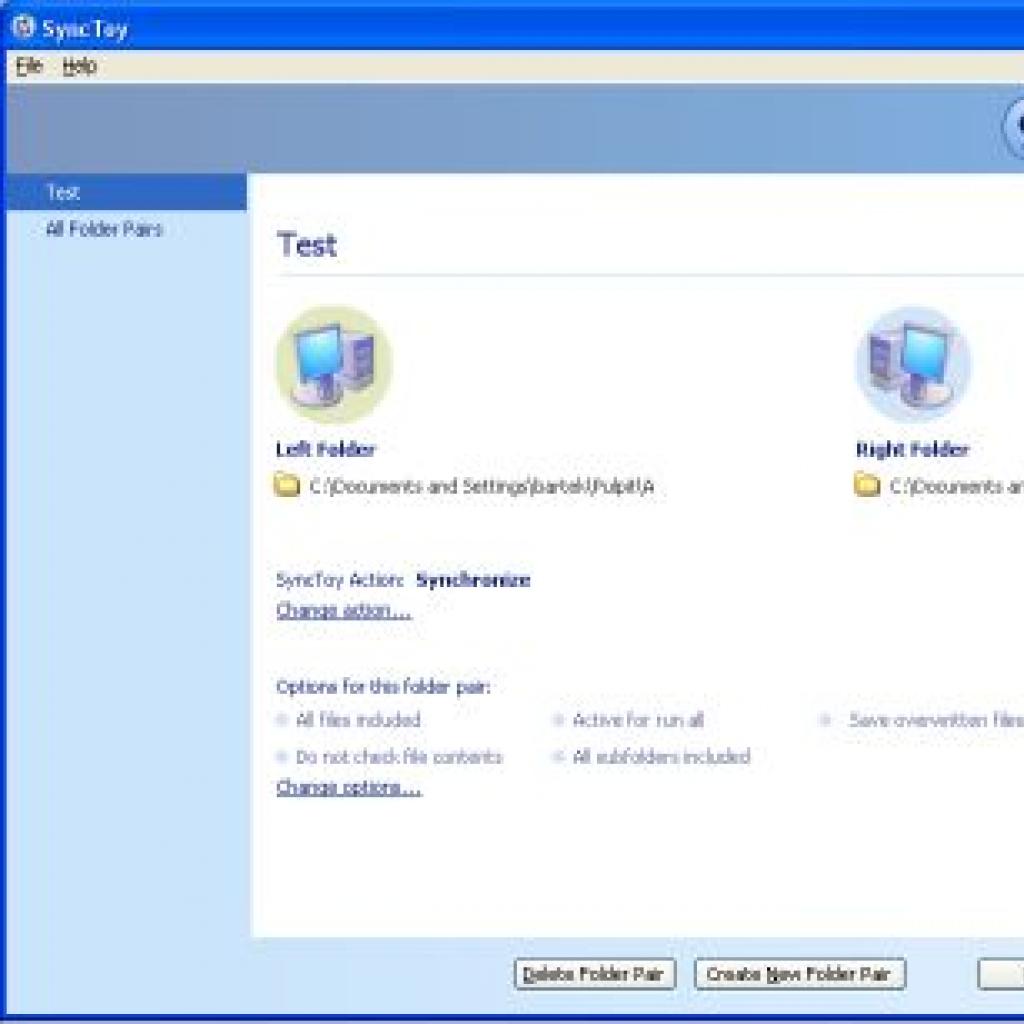Click the Test heading text
The width and height of the screenshot is (1024, 1024).
306,245
